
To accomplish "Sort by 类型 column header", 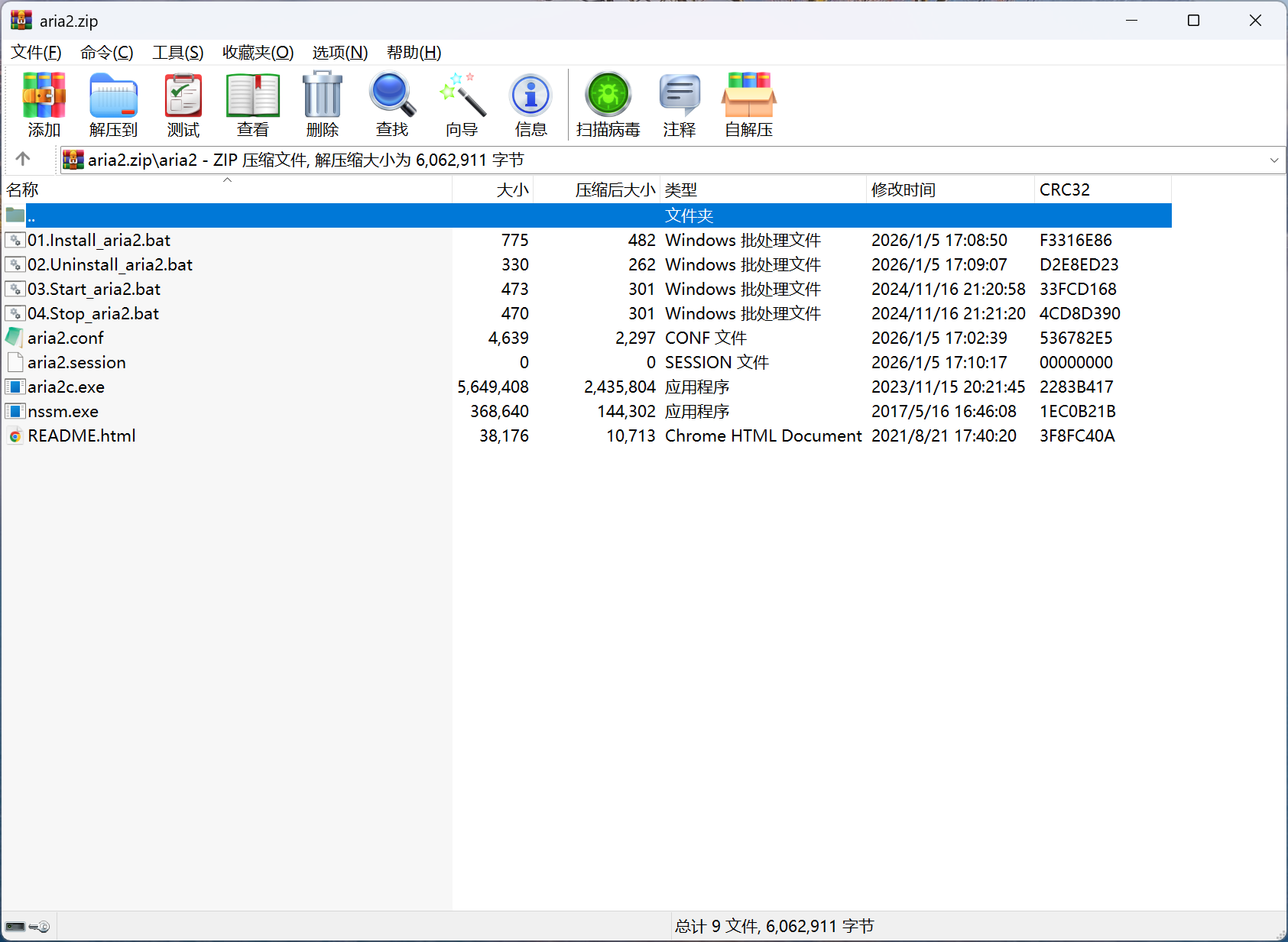I will coord(763,189).
